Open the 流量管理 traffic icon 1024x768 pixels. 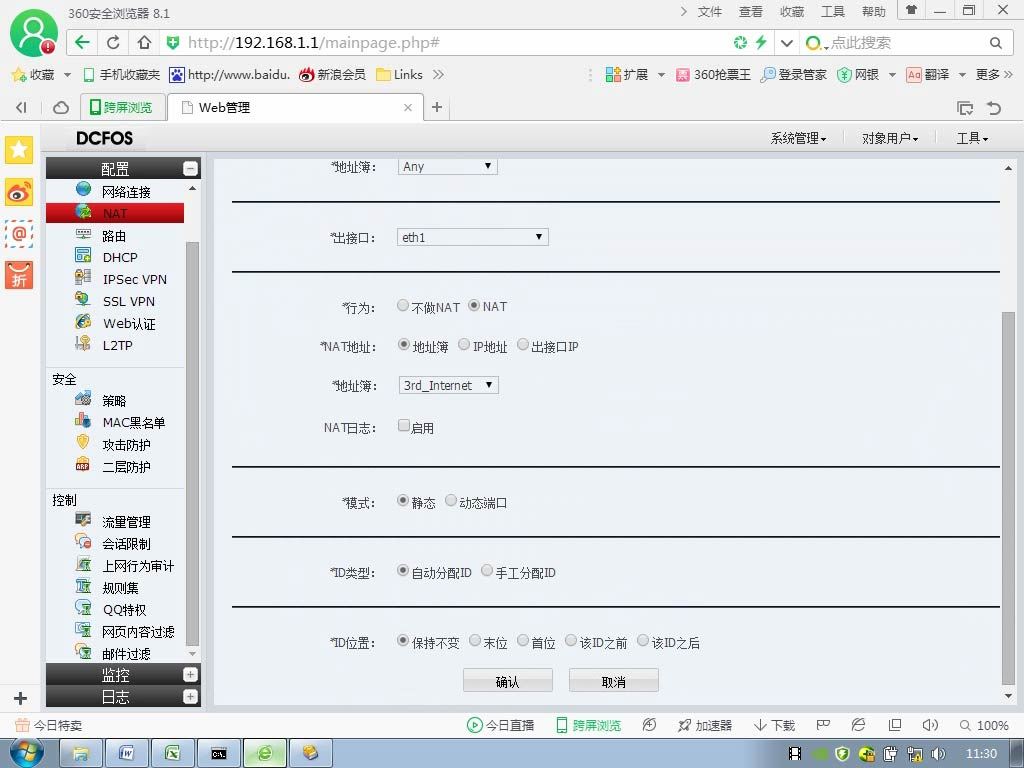(x=83, y=520)
